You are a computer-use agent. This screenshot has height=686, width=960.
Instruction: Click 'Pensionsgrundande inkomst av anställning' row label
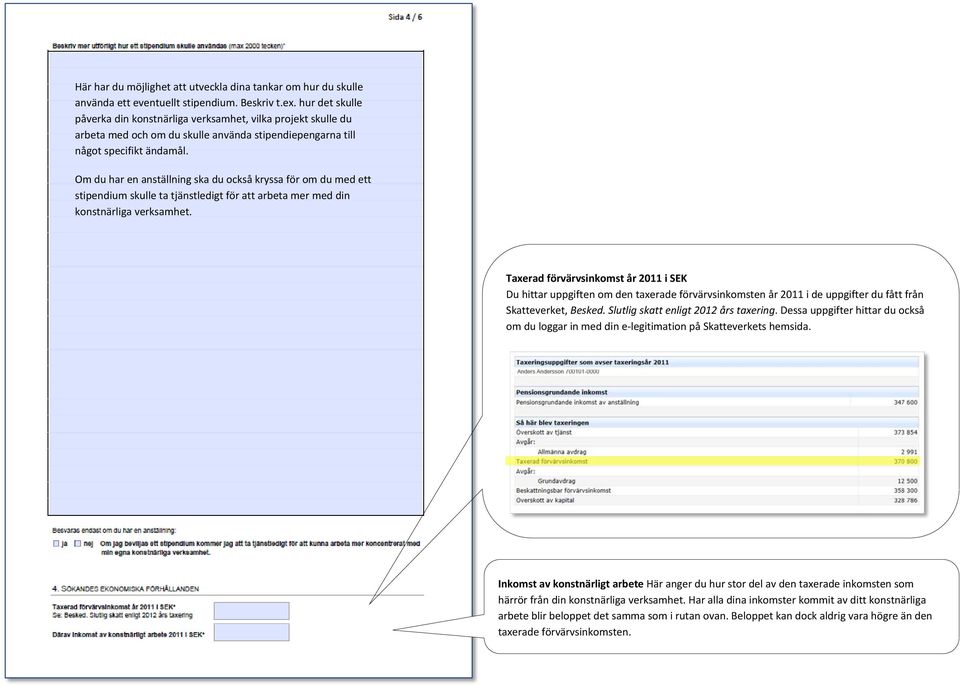point(577,402)
